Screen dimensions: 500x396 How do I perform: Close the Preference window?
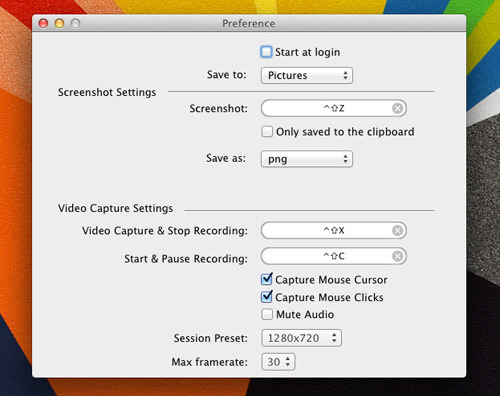[x=43, y=23]
